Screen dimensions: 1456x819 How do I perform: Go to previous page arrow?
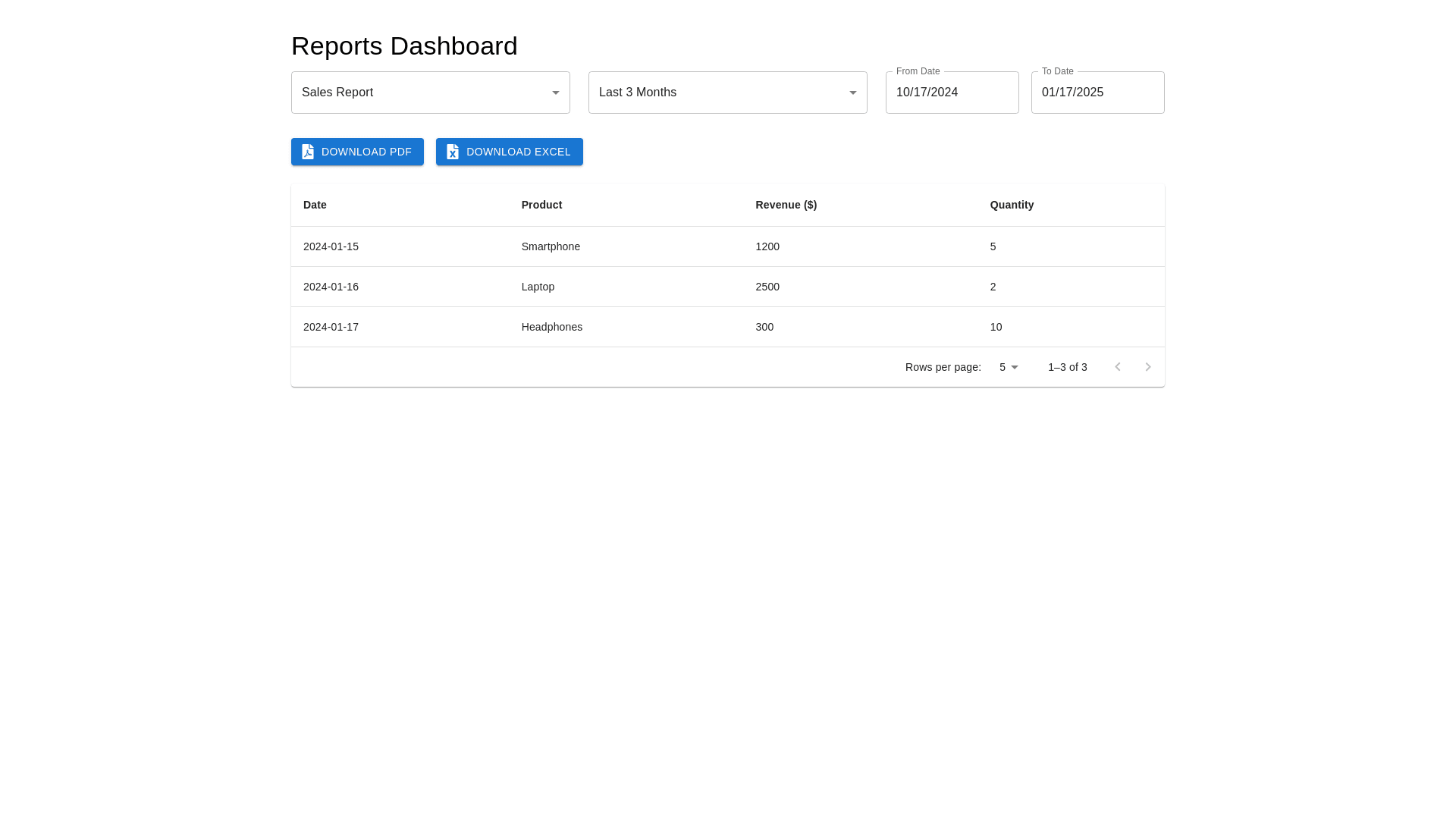1117,367
